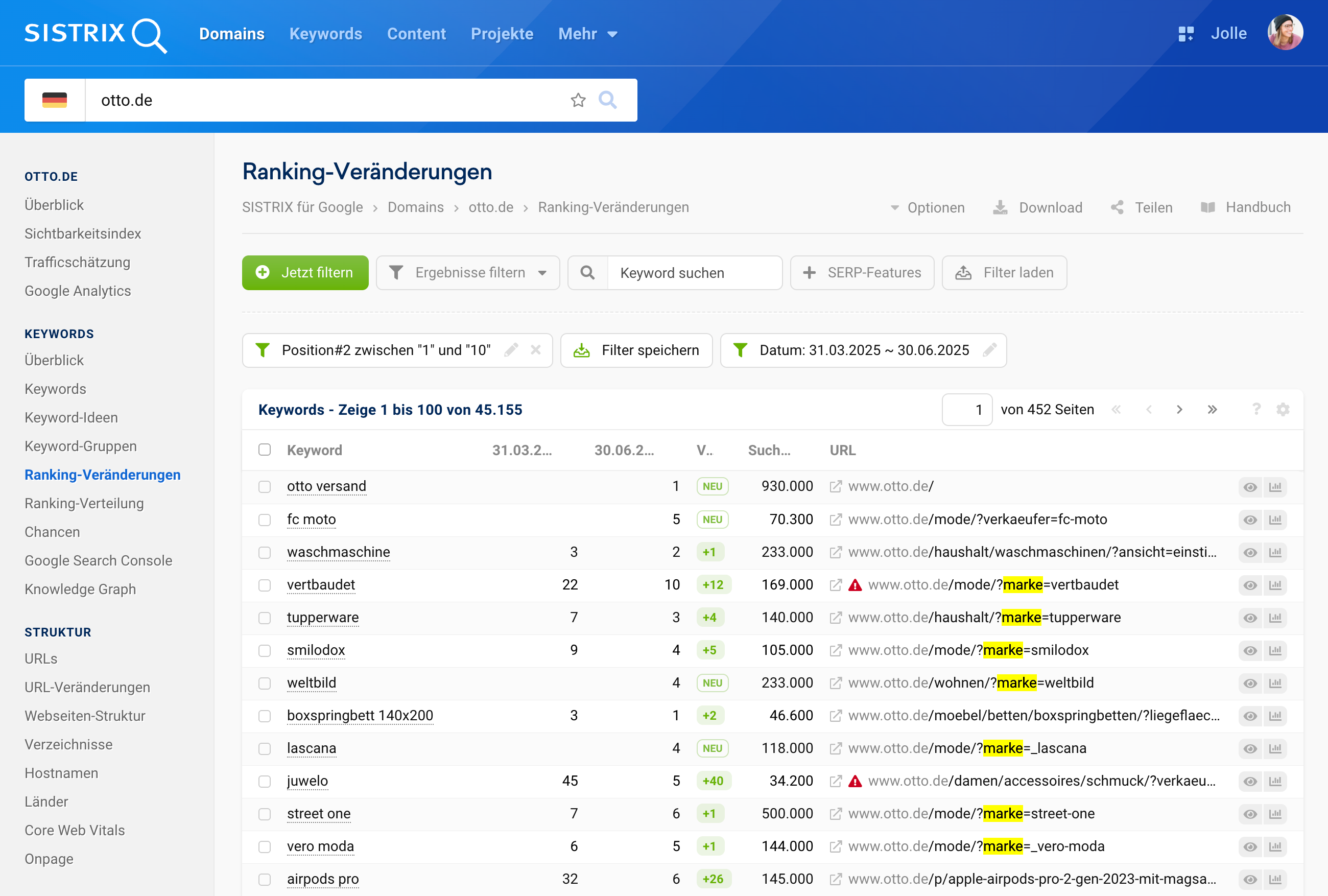Open table settings gear icon
This screenshot has height=896, width=1328.
pos(1283,410)
